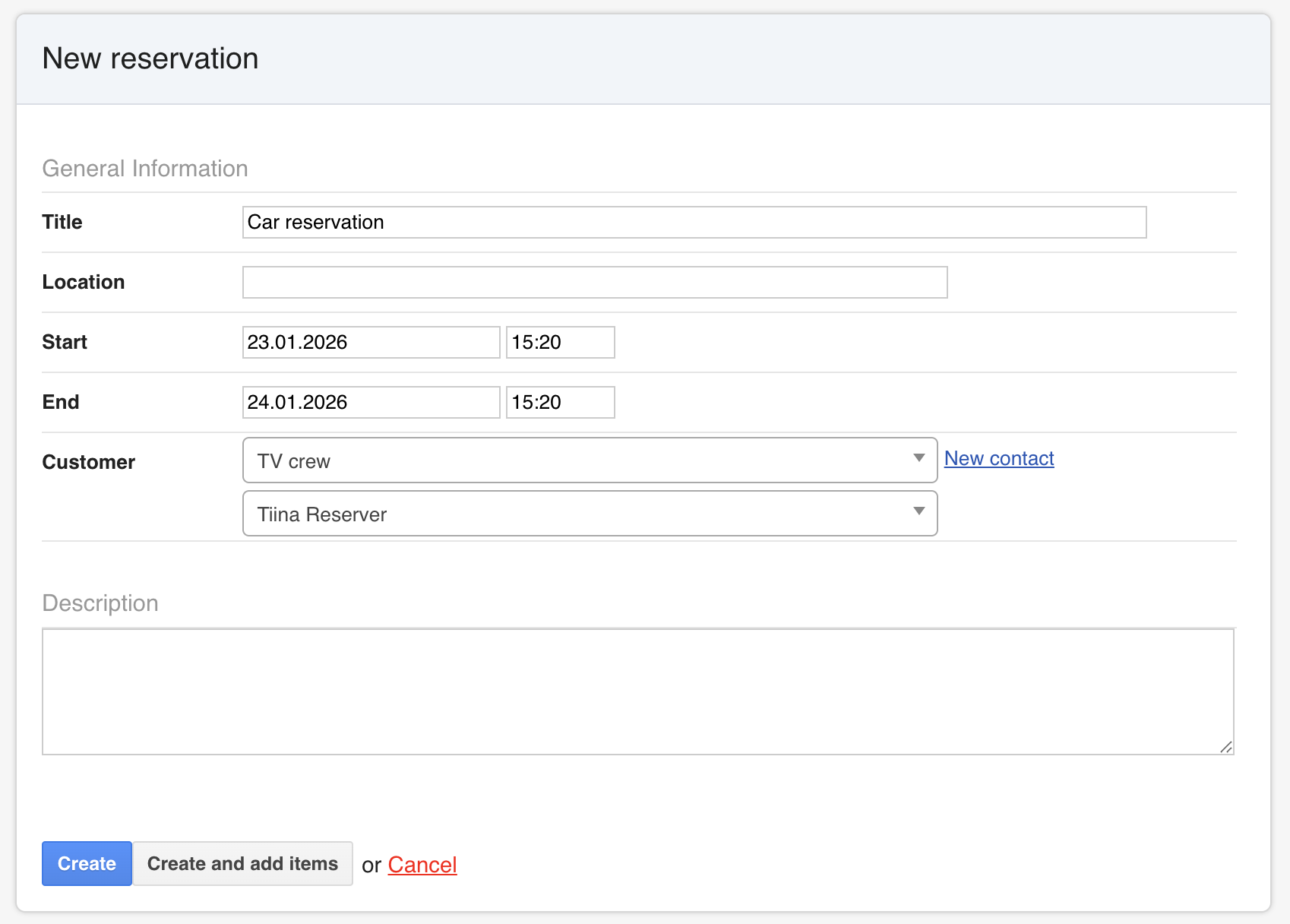
Task: Click the End date field
Action: [371, 403]
